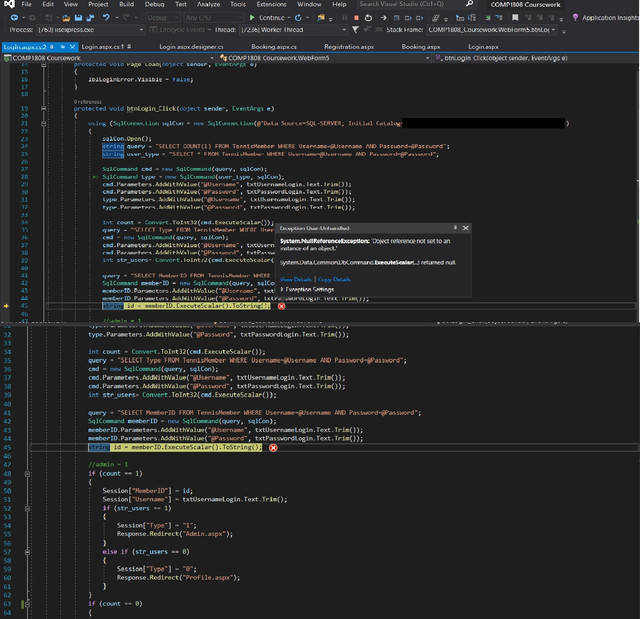Switch to the Login.aspx.cs:1 tab
Screen dimensions: 640x619
[x=102, y=47]
